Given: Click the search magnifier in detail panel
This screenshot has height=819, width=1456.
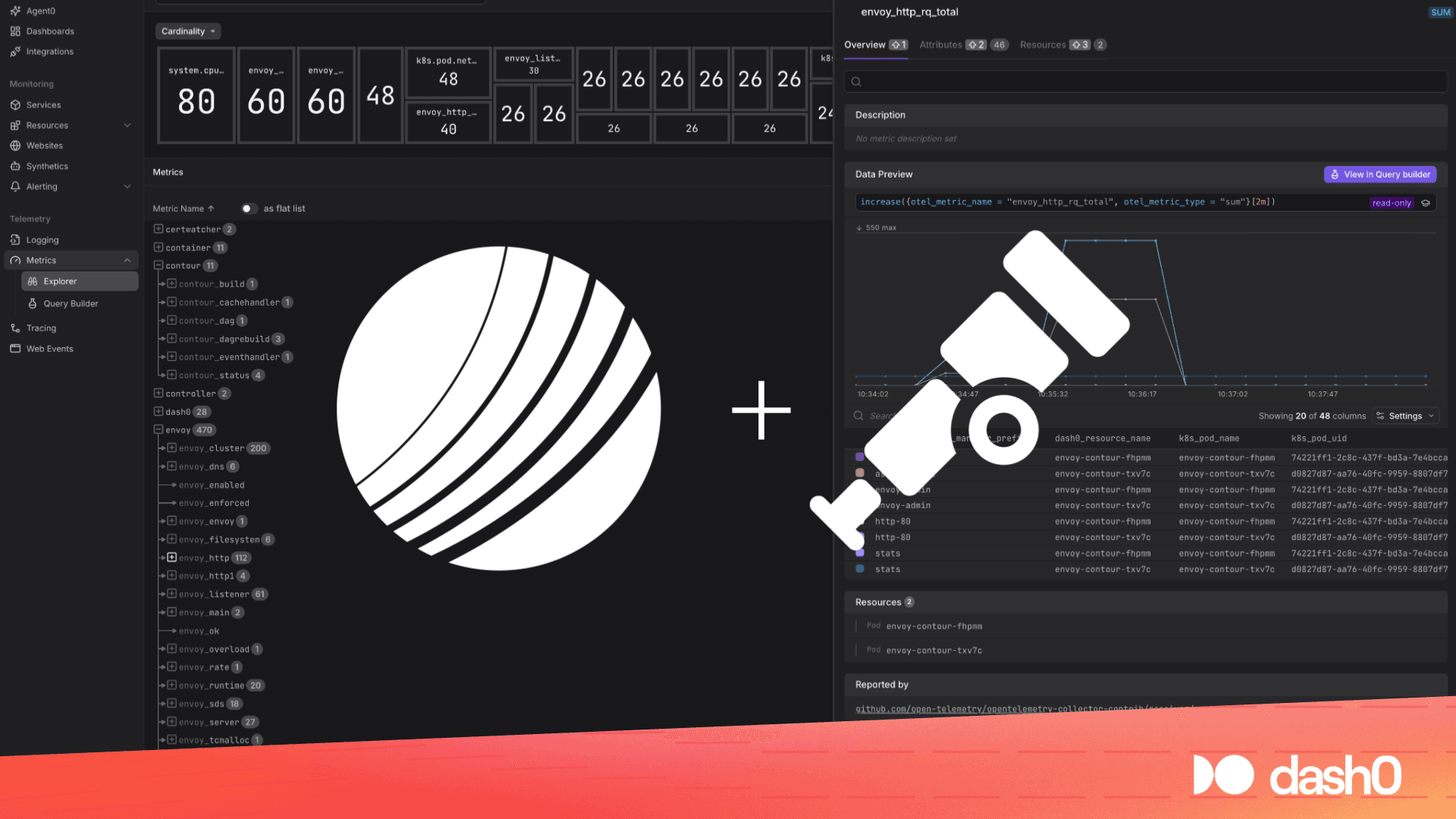Looking at the screenshot, I should (x=856, y=82).
